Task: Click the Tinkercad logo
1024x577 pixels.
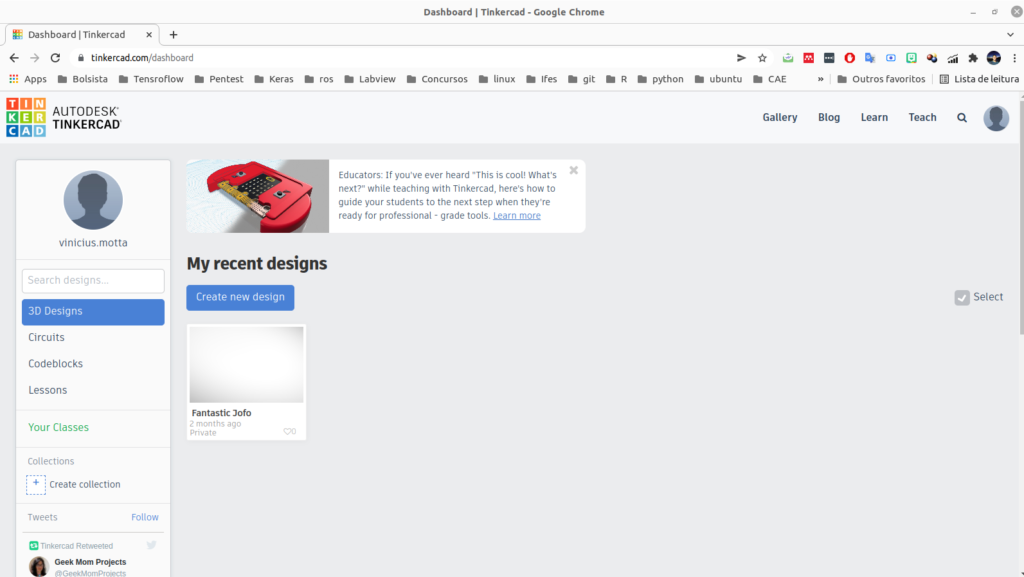Action: pos(63,117)
